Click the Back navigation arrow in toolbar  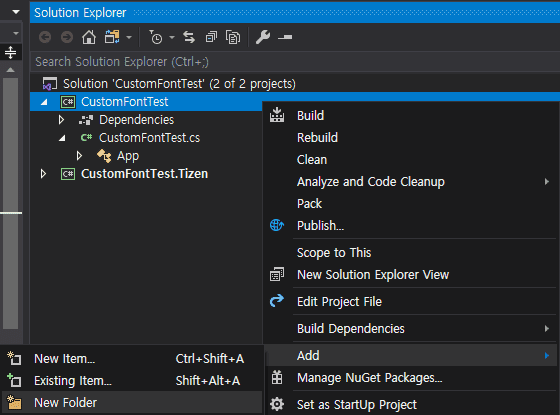point(45,37)
